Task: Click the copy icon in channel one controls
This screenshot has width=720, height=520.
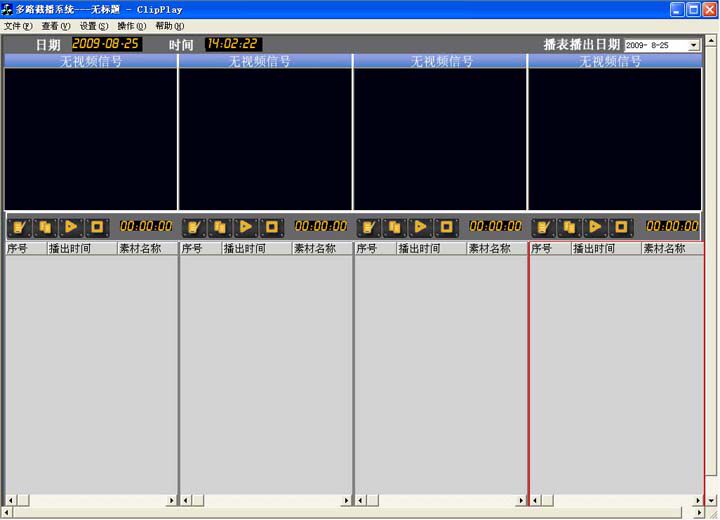Action: 45,227
